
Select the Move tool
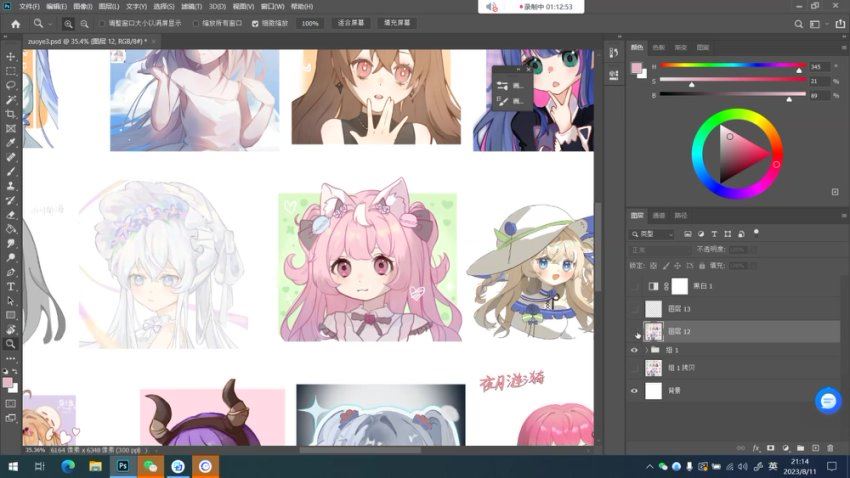10,56
